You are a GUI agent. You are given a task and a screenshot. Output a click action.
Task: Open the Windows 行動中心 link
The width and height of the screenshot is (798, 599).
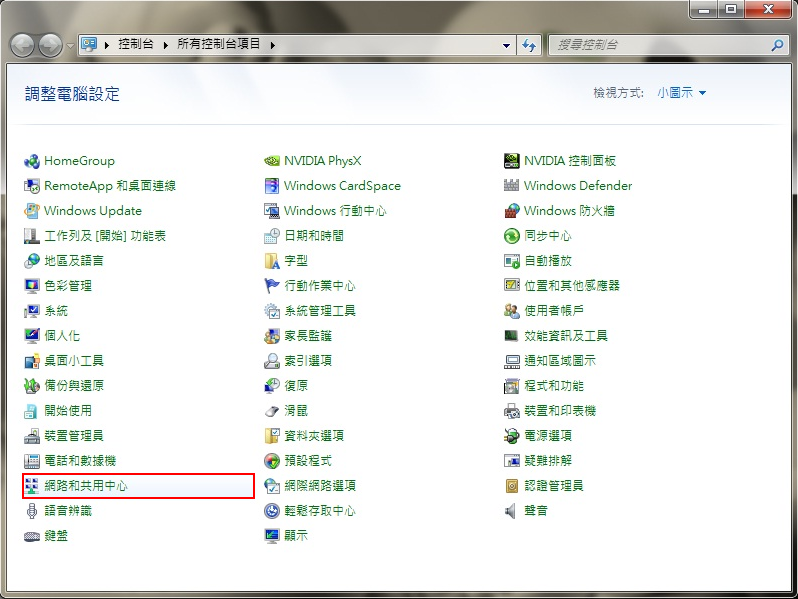click(335, 211)
